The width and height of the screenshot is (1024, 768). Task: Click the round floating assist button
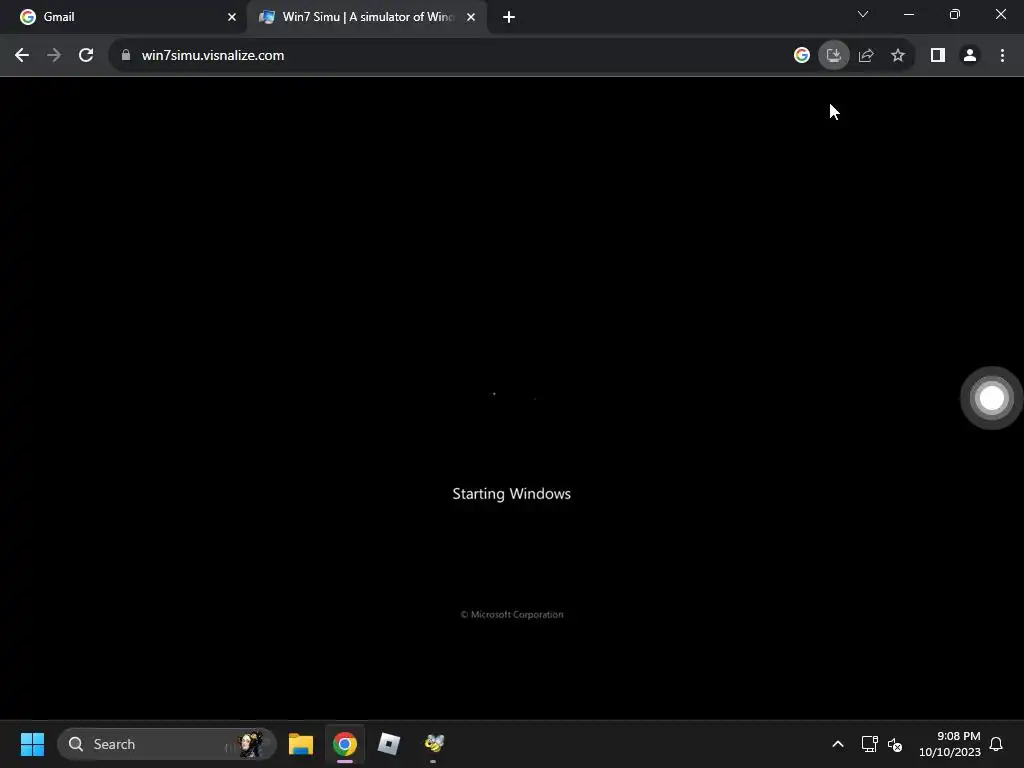[991, 398]
